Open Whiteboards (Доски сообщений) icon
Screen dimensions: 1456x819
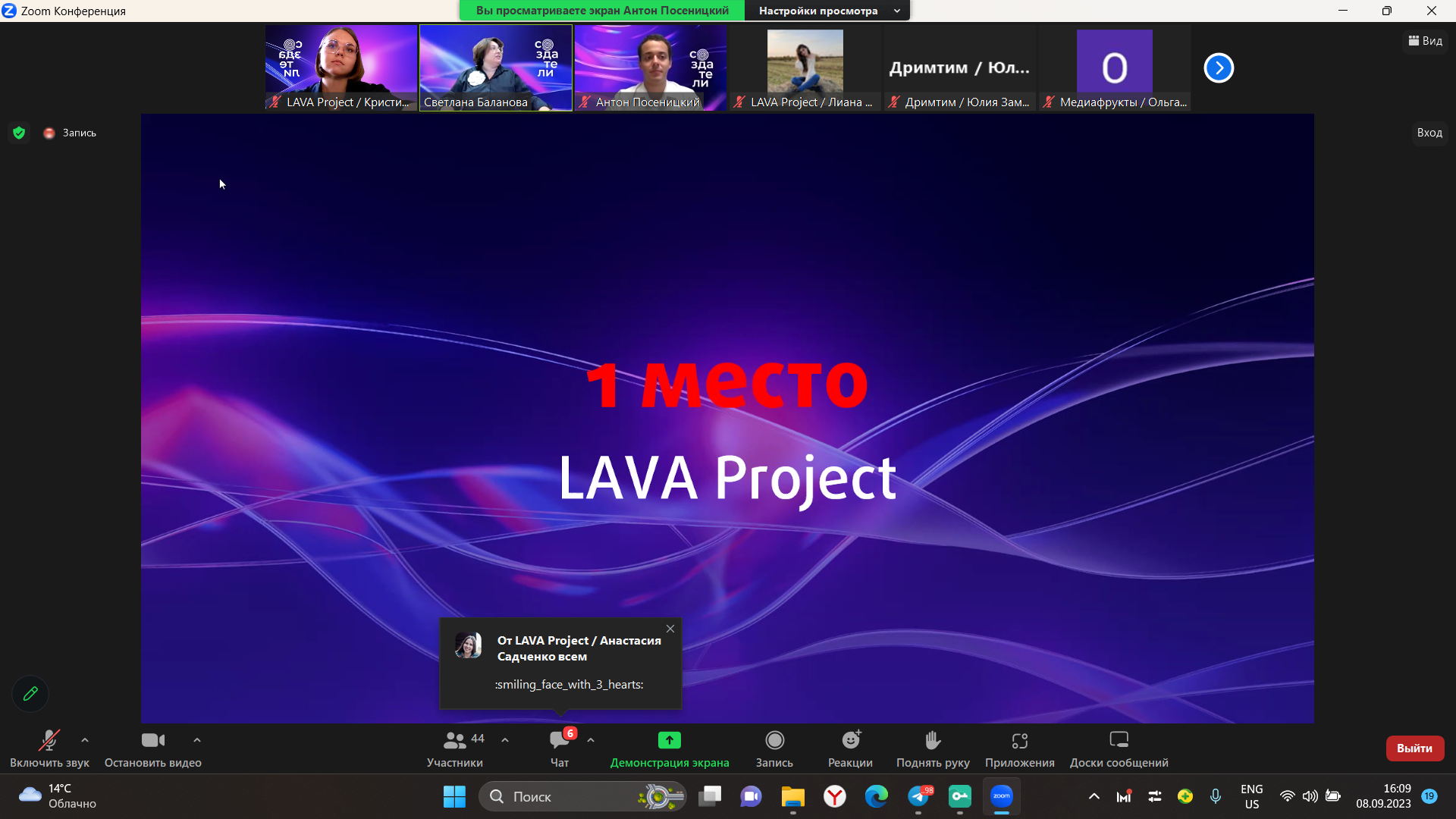point(1119,740)
